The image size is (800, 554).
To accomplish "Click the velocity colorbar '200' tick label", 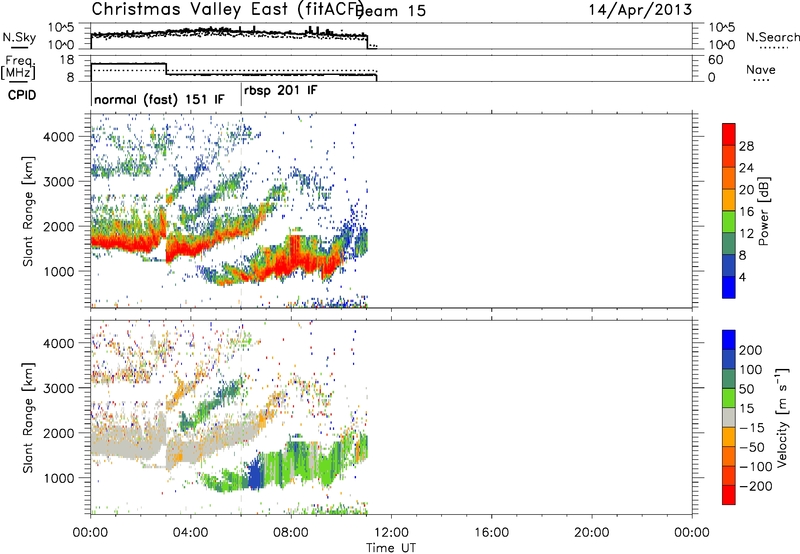I will (x=751, y=350).
